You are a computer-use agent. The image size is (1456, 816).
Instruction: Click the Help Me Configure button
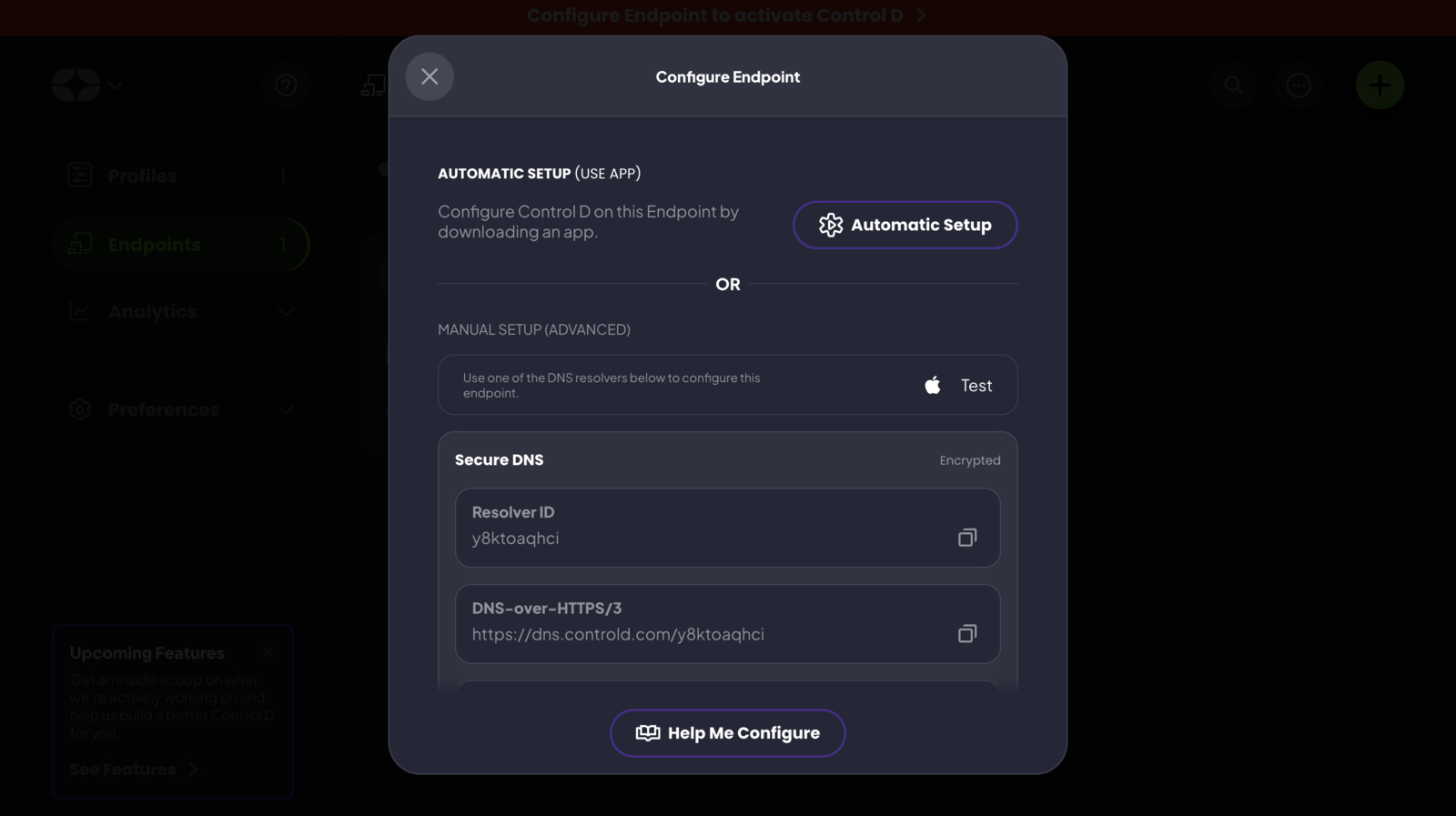point(727,733)
